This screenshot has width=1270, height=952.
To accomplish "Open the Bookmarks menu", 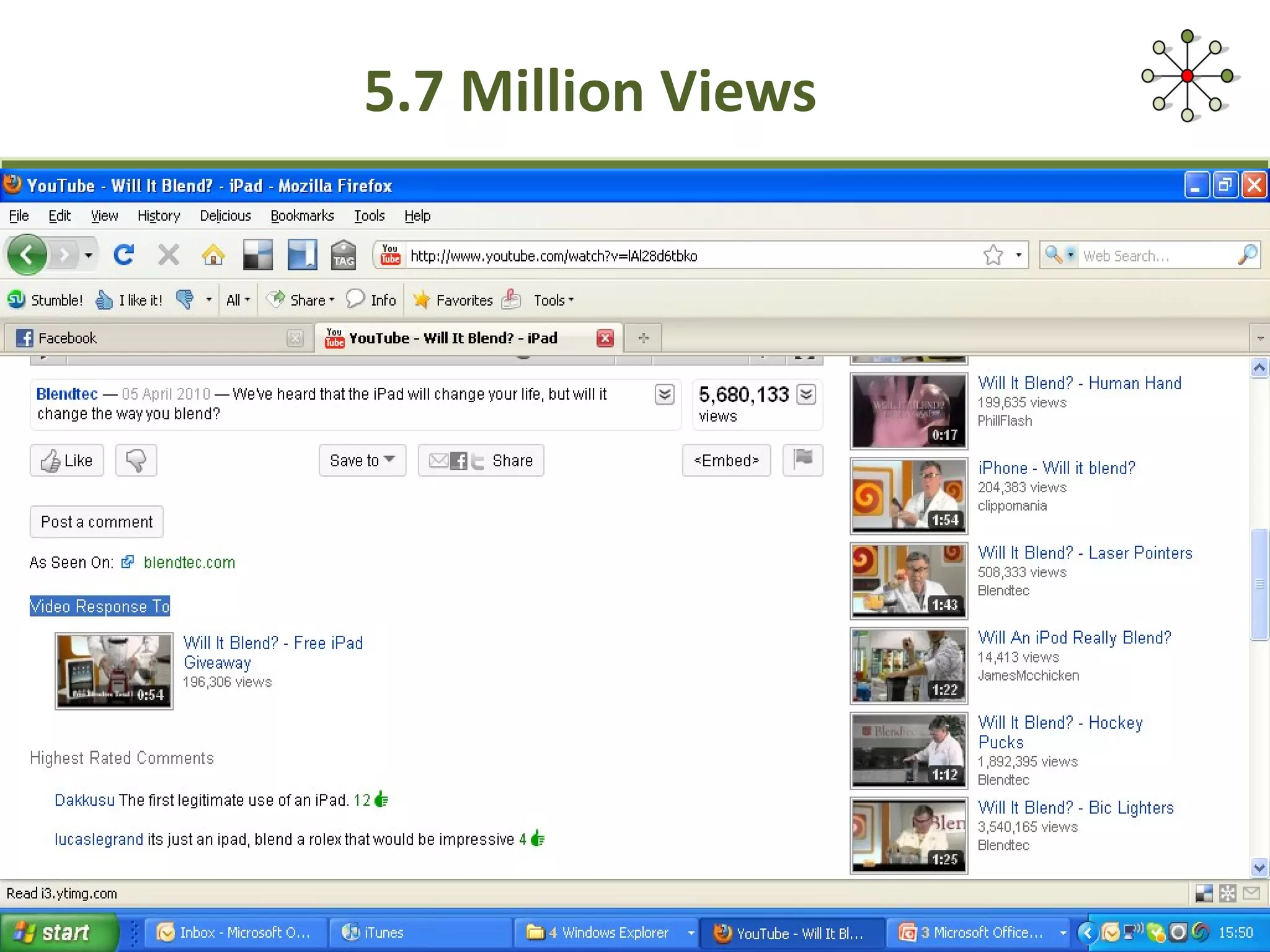I will pos(302,216).
